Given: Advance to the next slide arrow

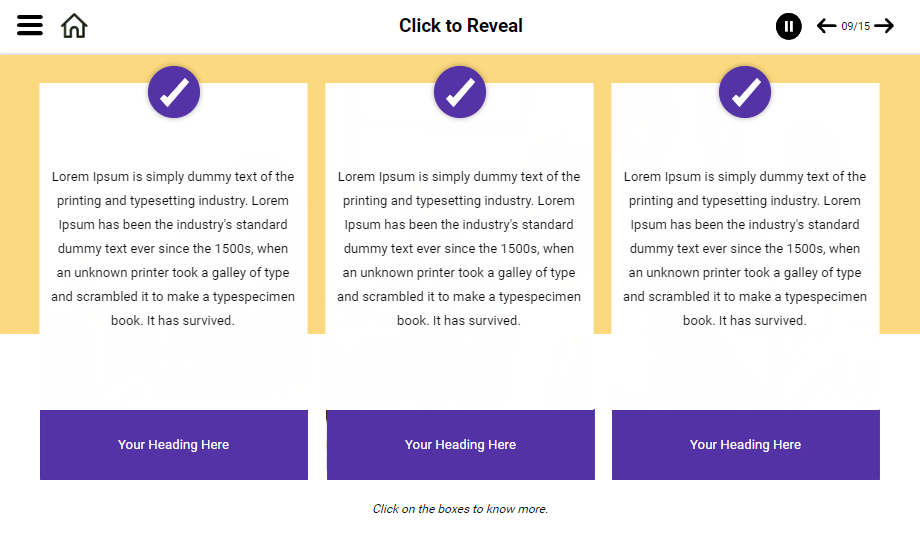Looking at the screenshot, I should coord(884,26).
